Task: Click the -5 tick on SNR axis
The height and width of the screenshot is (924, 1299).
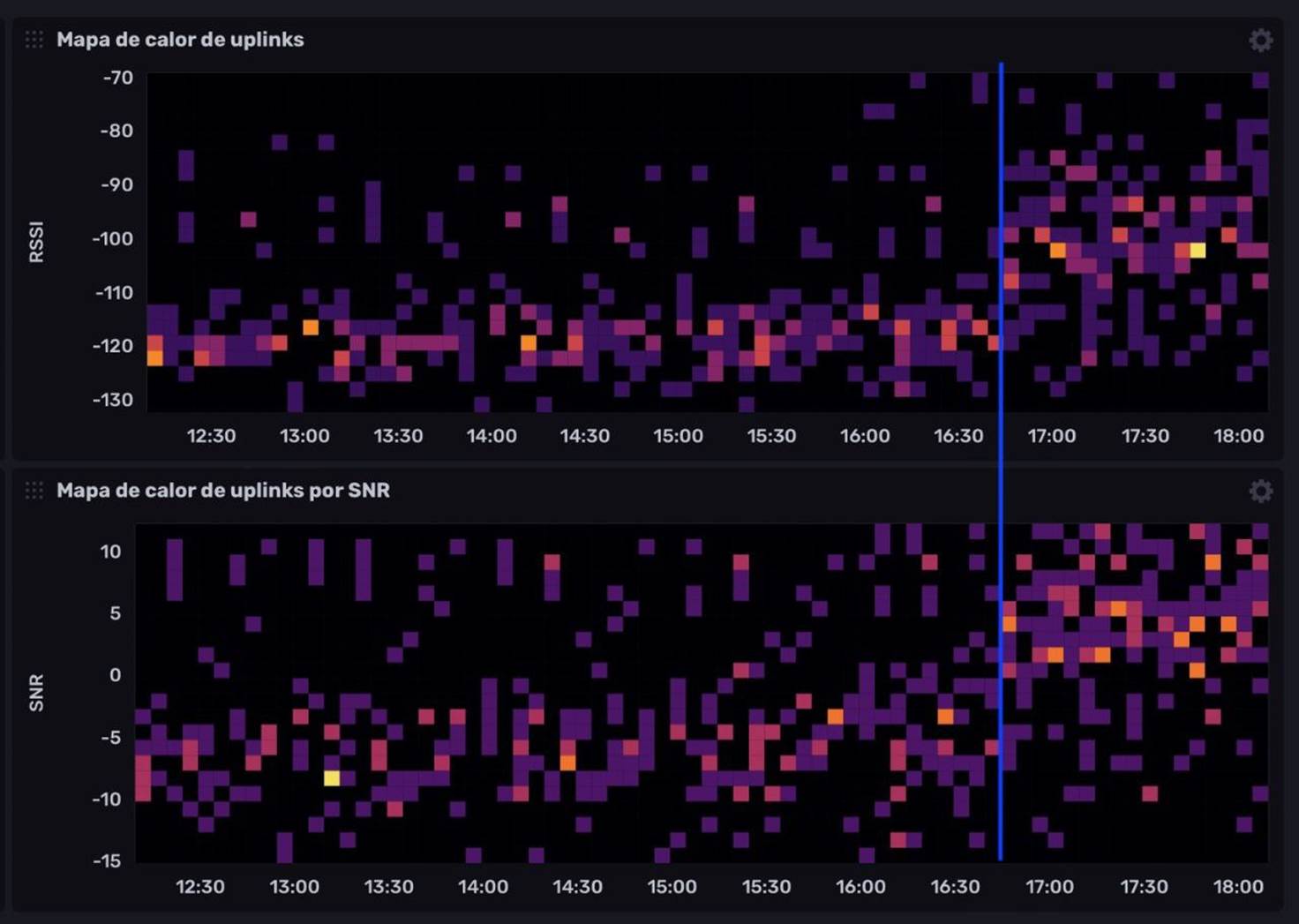Action: (109, 737)
